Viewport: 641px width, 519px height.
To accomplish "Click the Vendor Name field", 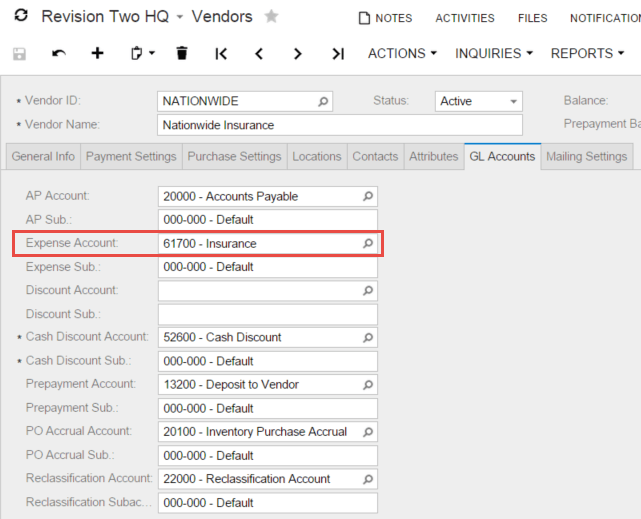I will point(340,125).
